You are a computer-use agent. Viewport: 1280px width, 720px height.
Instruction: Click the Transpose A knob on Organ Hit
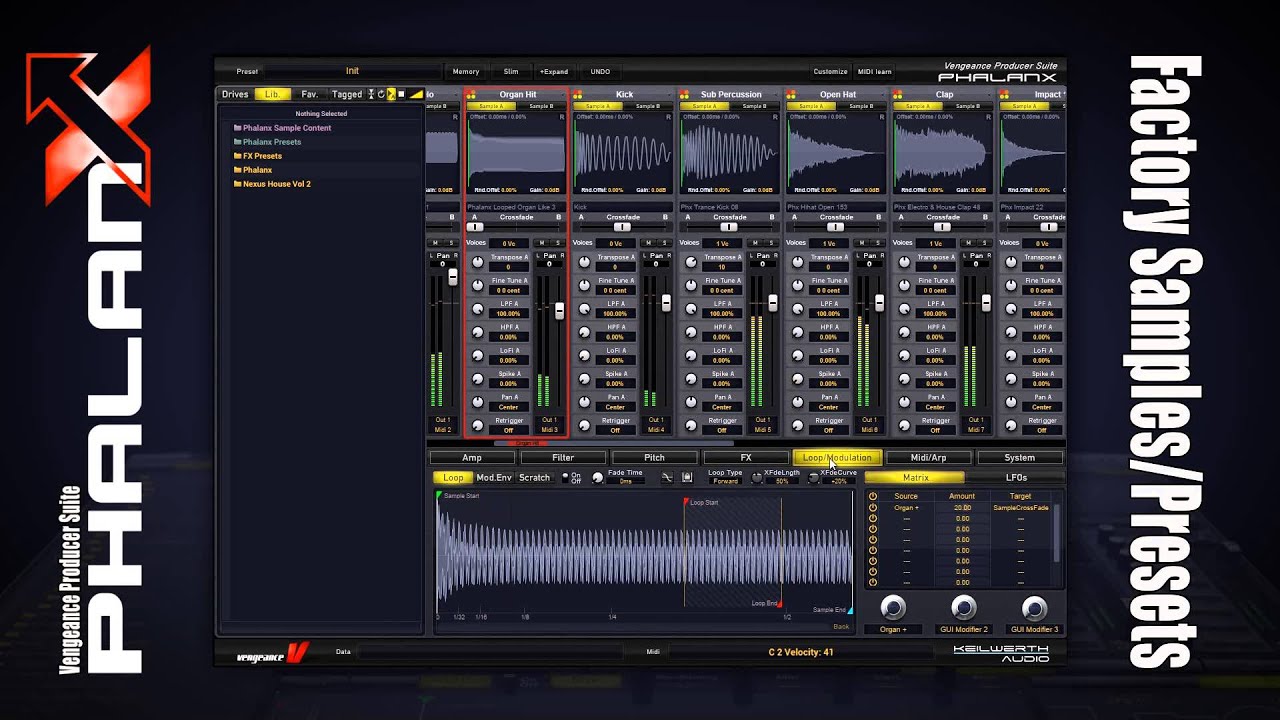477,262
